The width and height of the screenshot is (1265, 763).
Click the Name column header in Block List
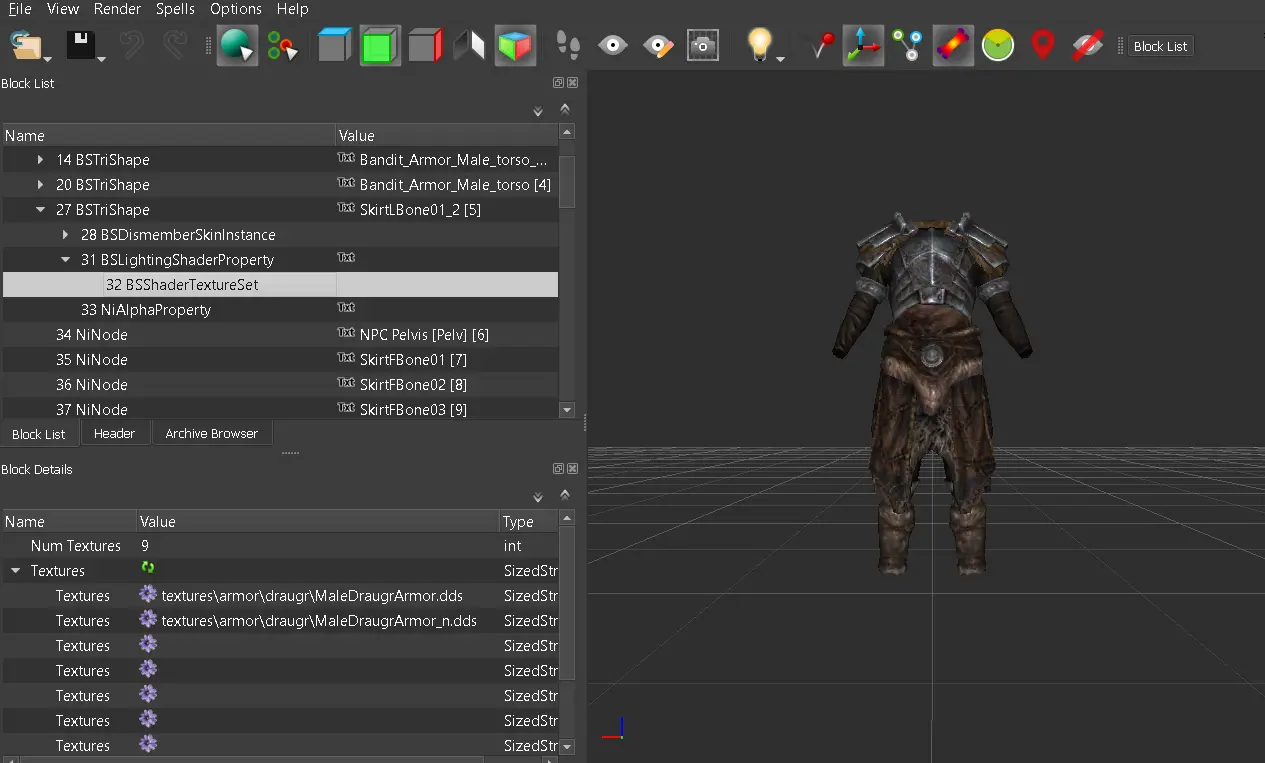(168, 136)
